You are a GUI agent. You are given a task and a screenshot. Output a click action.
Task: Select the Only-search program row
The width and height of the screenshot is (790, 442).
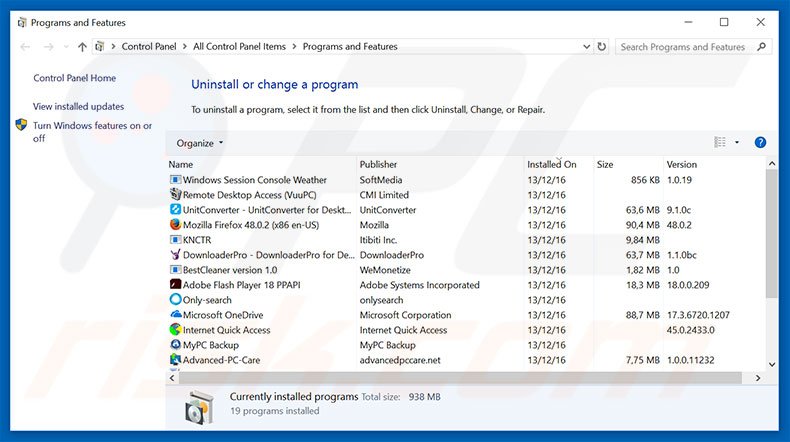(x=466, y=300)
